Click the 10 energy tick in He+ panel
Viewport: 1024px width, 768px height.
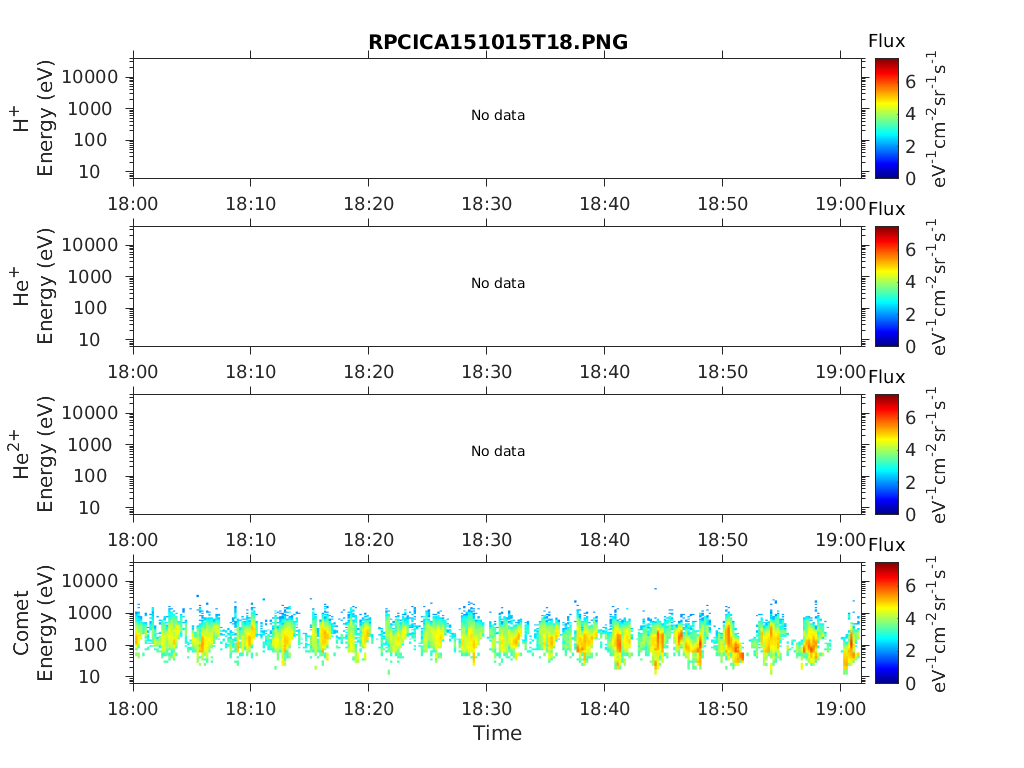click(89, 340)
